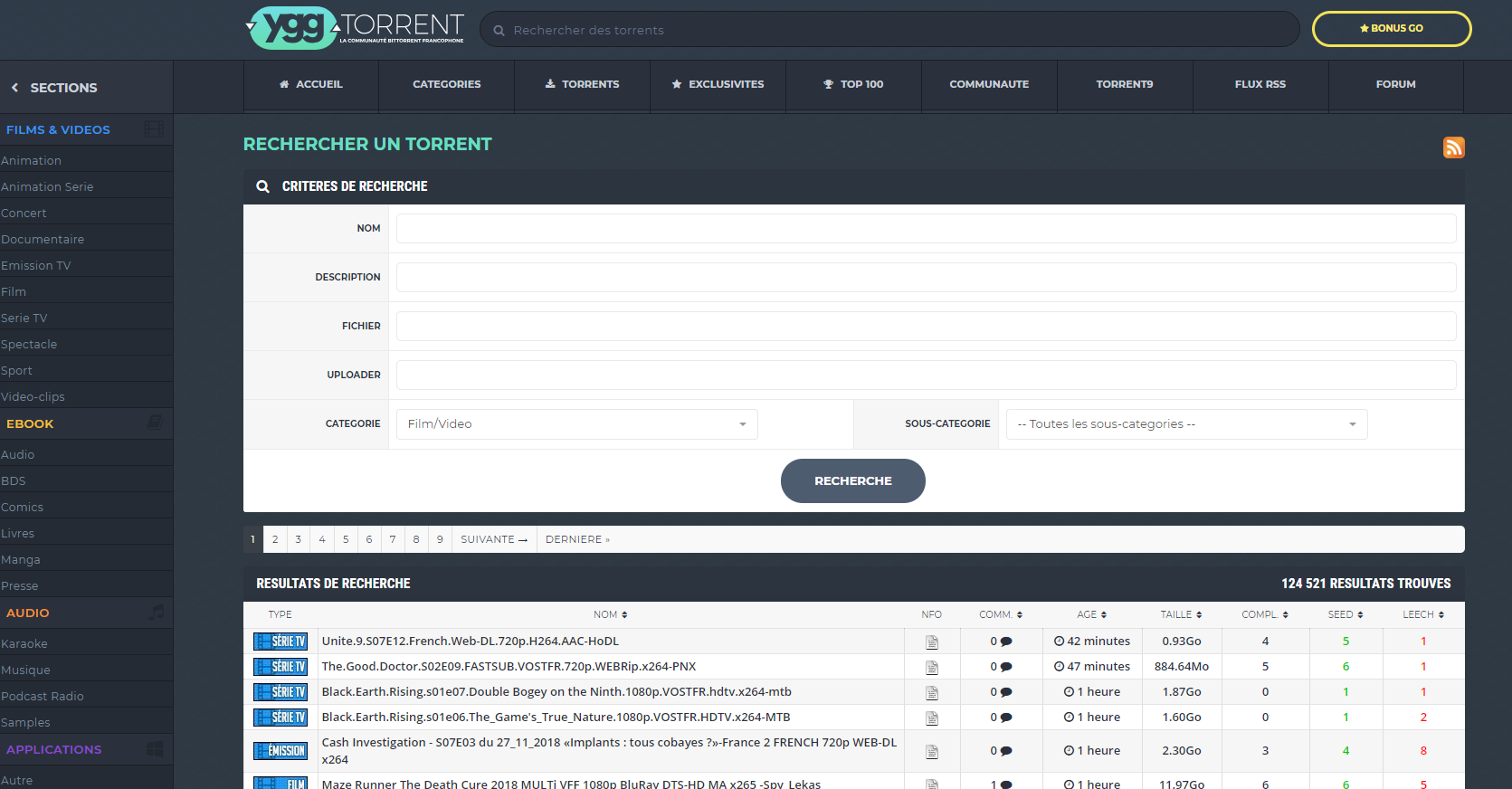The image size is (1512, 789).
Task: Open The.Good.Doctor.S02E09 torrent link
Action: [509, 667]
